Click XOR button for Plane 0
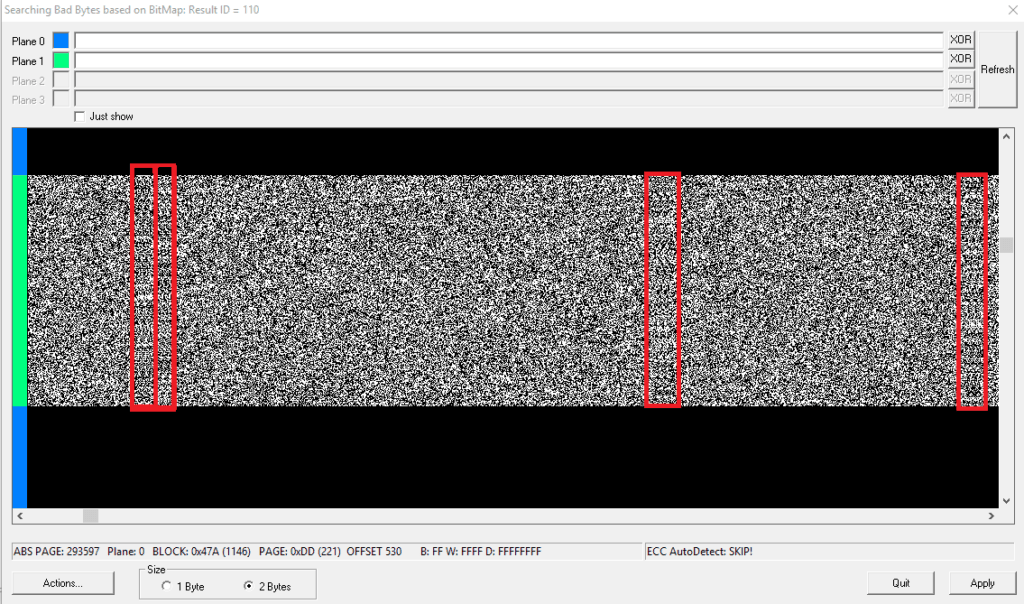This screenshot has height=604, width=1024. coord(961,40)
